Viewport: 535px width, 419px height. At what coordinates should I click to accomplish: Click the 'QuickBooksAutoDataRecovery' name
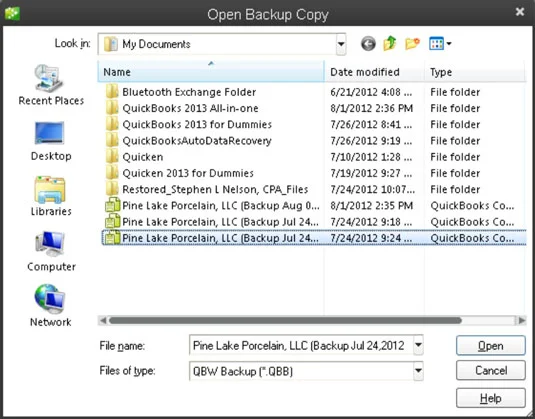tap(197, 141)
